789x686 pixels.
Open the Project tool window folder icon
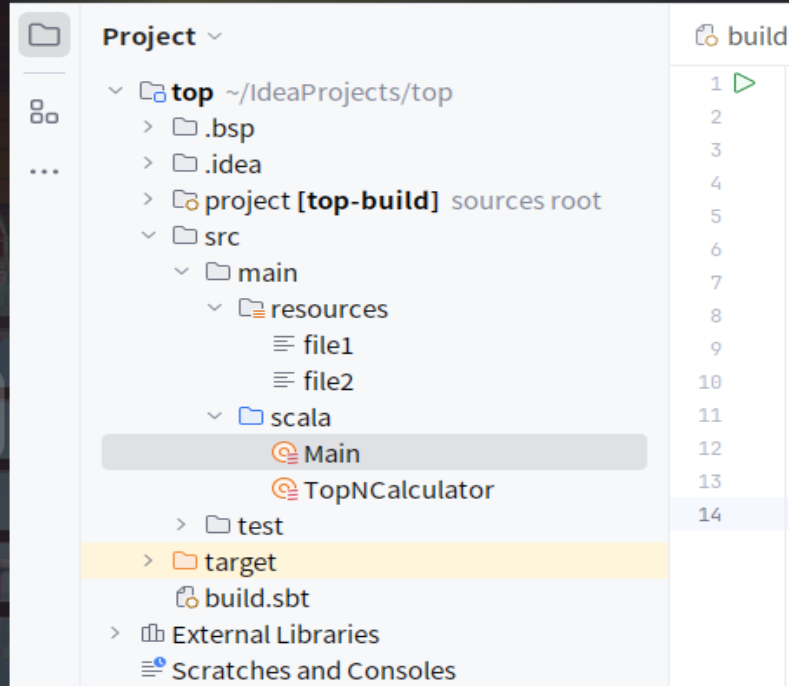coord(44,35)
